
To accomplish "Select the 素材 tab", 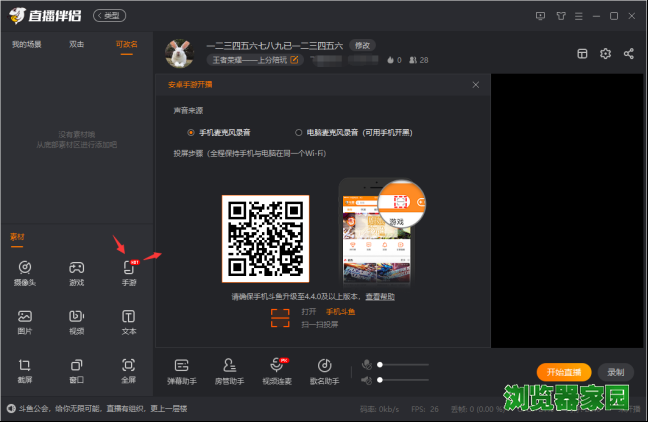I will [17, 237].
